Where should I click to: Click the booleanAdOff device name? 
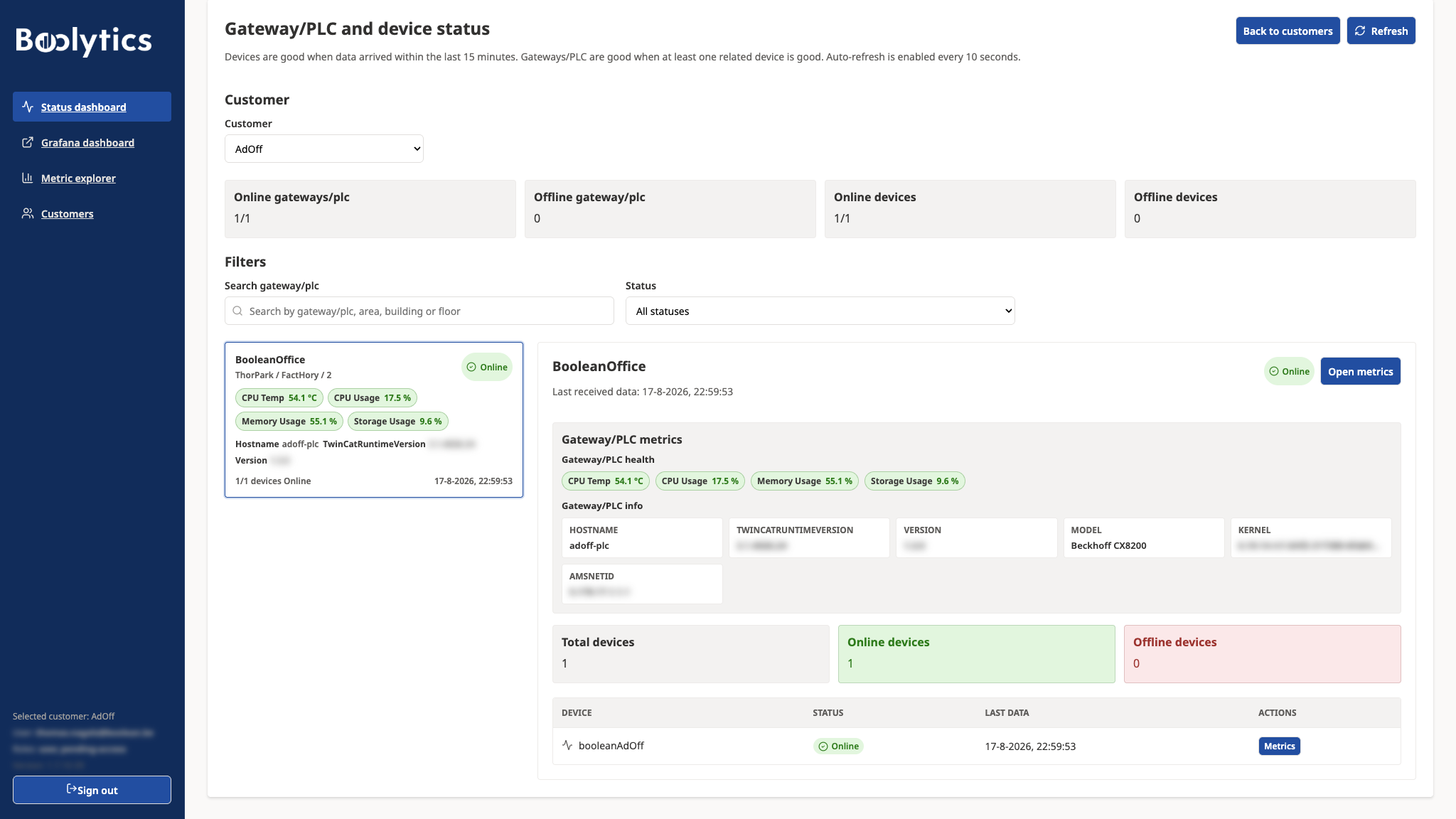click(611, 745)
